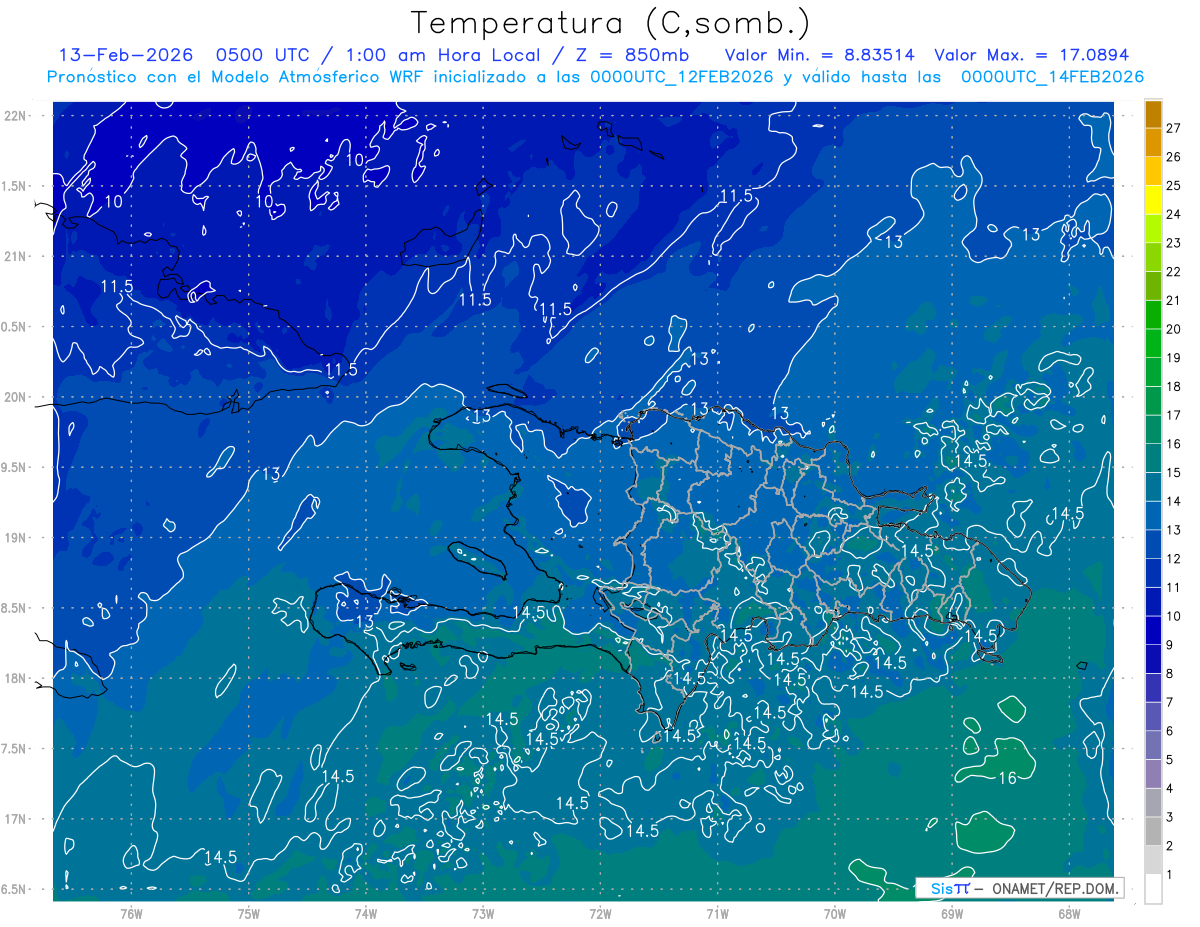Click the '72W' longitude axis label
The image size is (1200, 927).
tap(600, 913)
